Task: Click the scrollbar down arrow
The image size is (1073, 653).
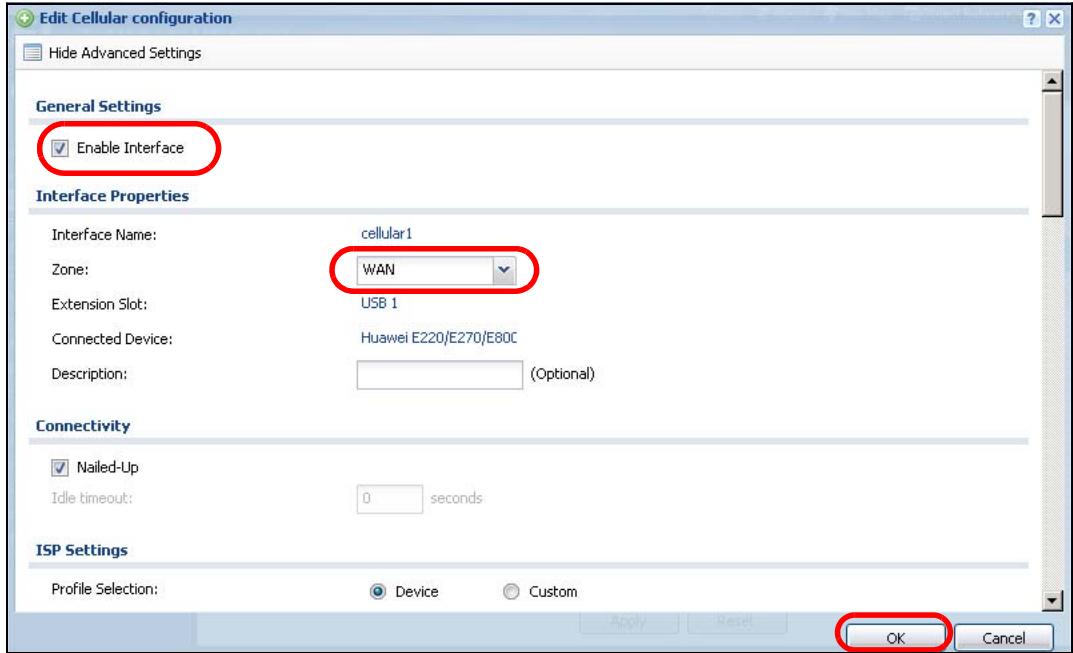Action: pos(1052,601)
